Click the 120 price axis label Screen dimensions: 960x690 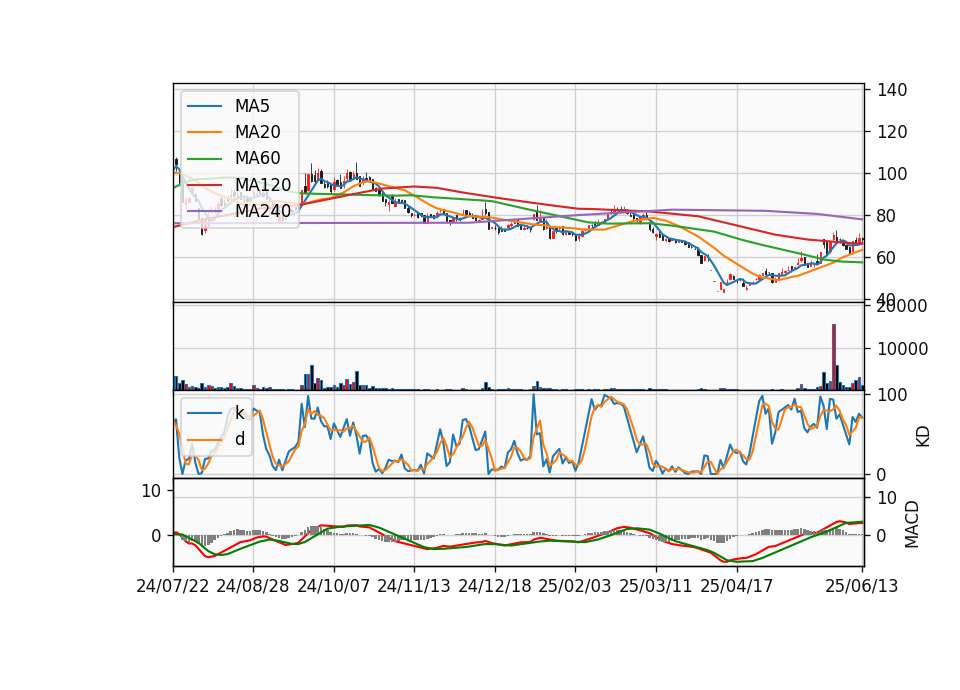pos(892,132)
